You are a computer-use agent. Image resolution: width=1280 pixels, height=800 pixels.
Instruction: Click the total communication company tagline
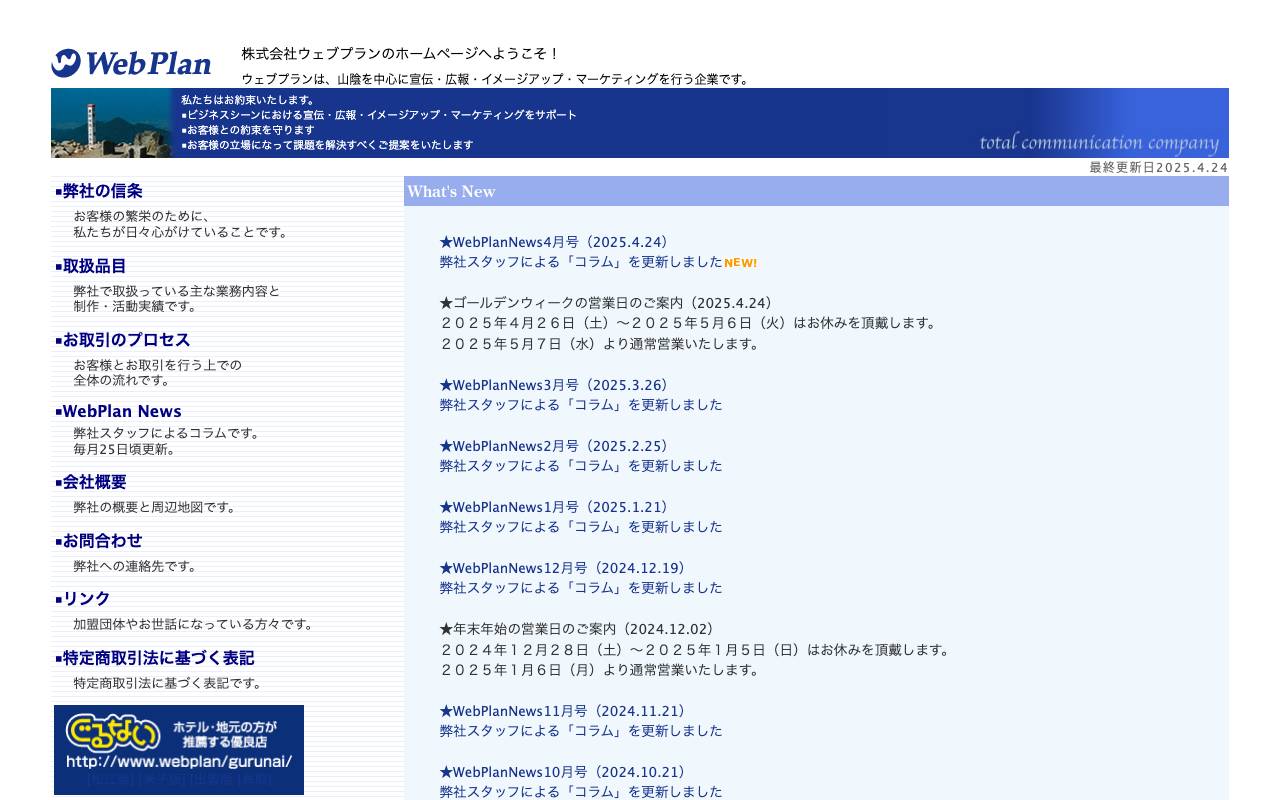point(1099,142)
